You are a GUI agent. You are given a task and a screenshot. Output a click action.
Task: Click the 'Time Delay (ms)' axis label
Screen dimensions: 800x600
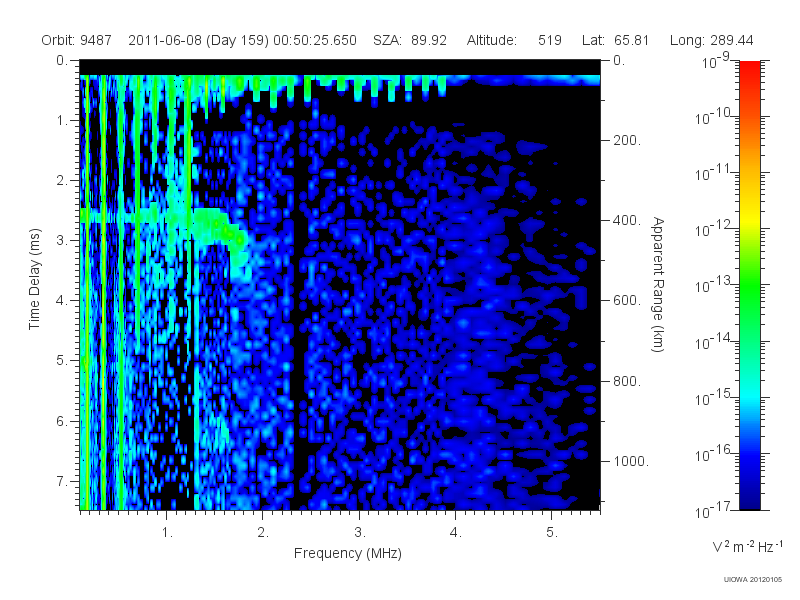[x=34, y=279]
